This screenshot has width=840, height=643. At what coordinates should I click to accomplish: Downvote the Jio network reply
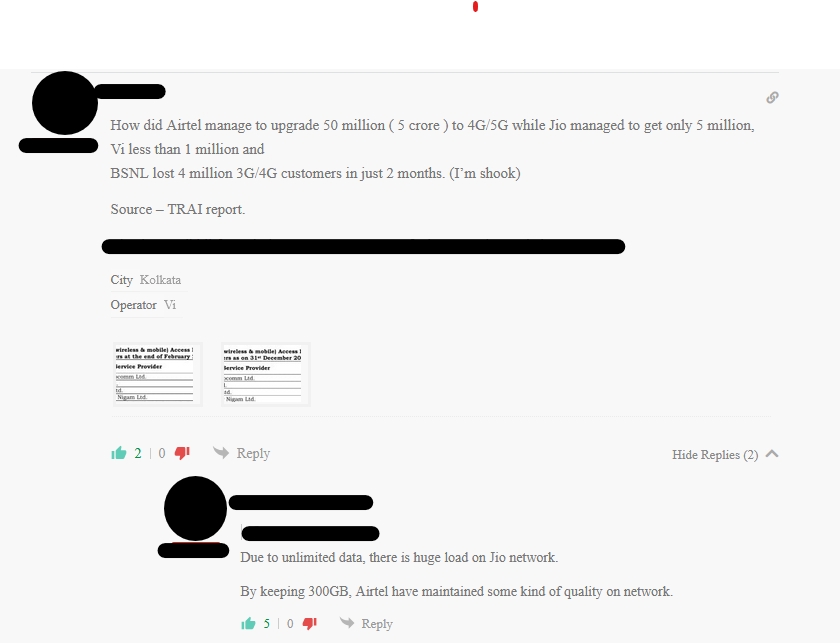[310, 624]
